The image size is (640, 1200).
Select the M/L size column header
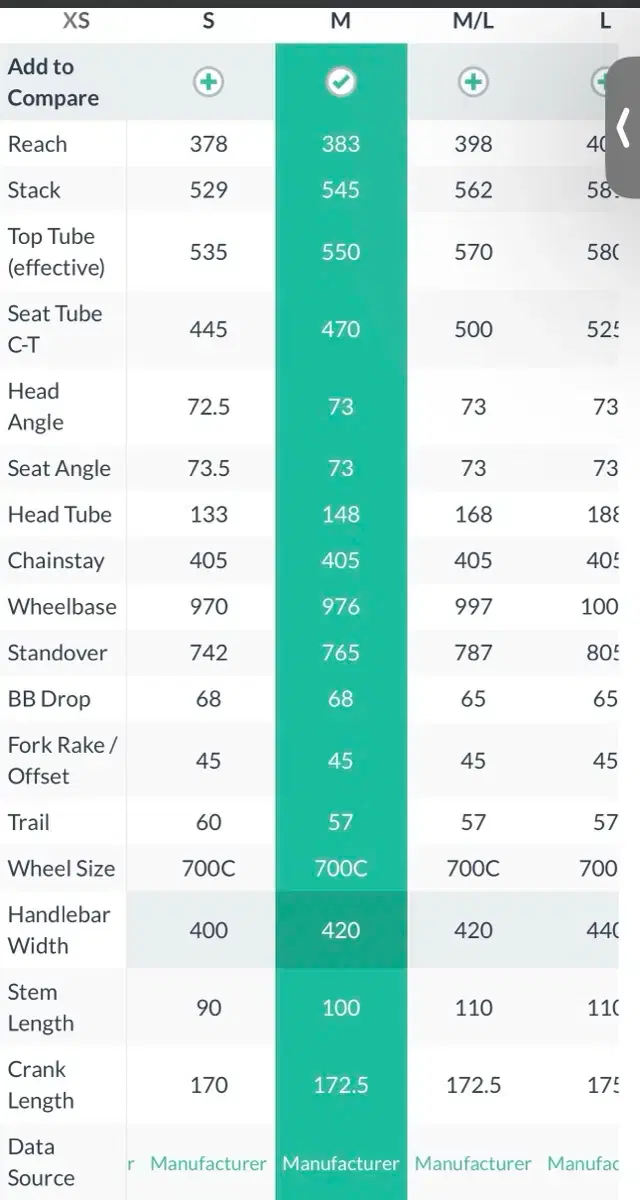473,21
